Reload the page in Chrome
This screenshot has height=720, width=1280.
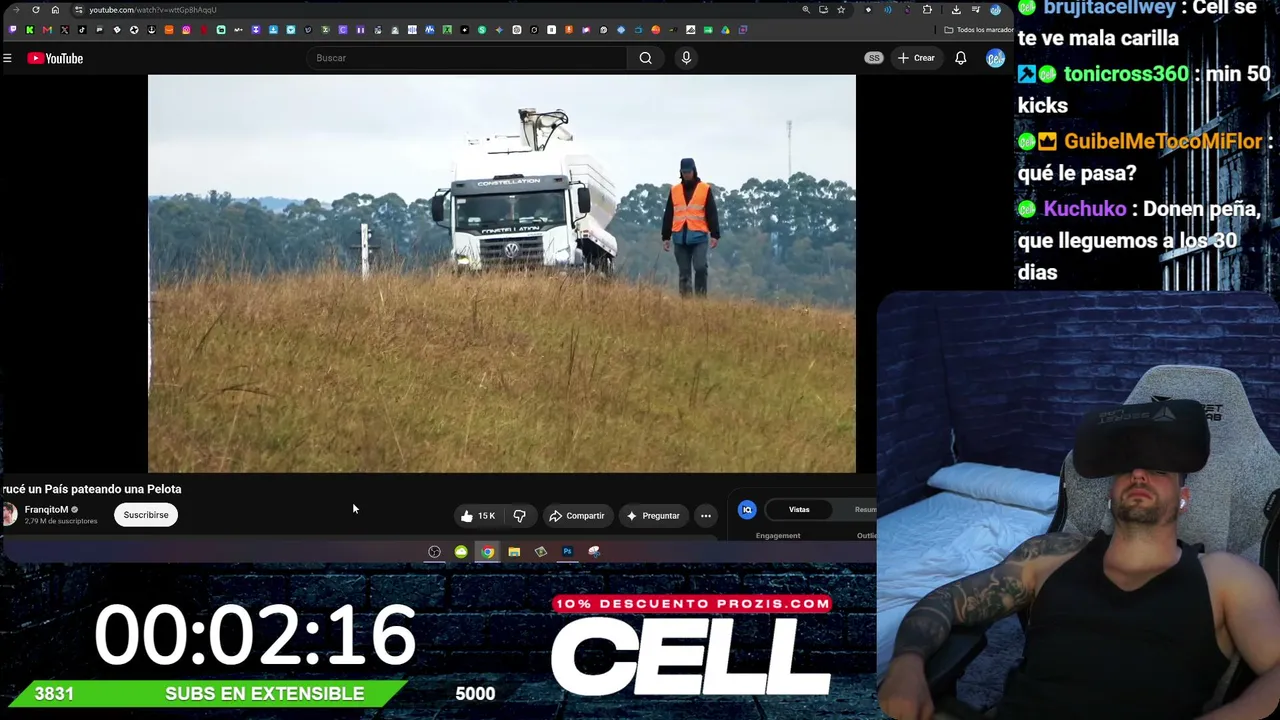[36, 10]
